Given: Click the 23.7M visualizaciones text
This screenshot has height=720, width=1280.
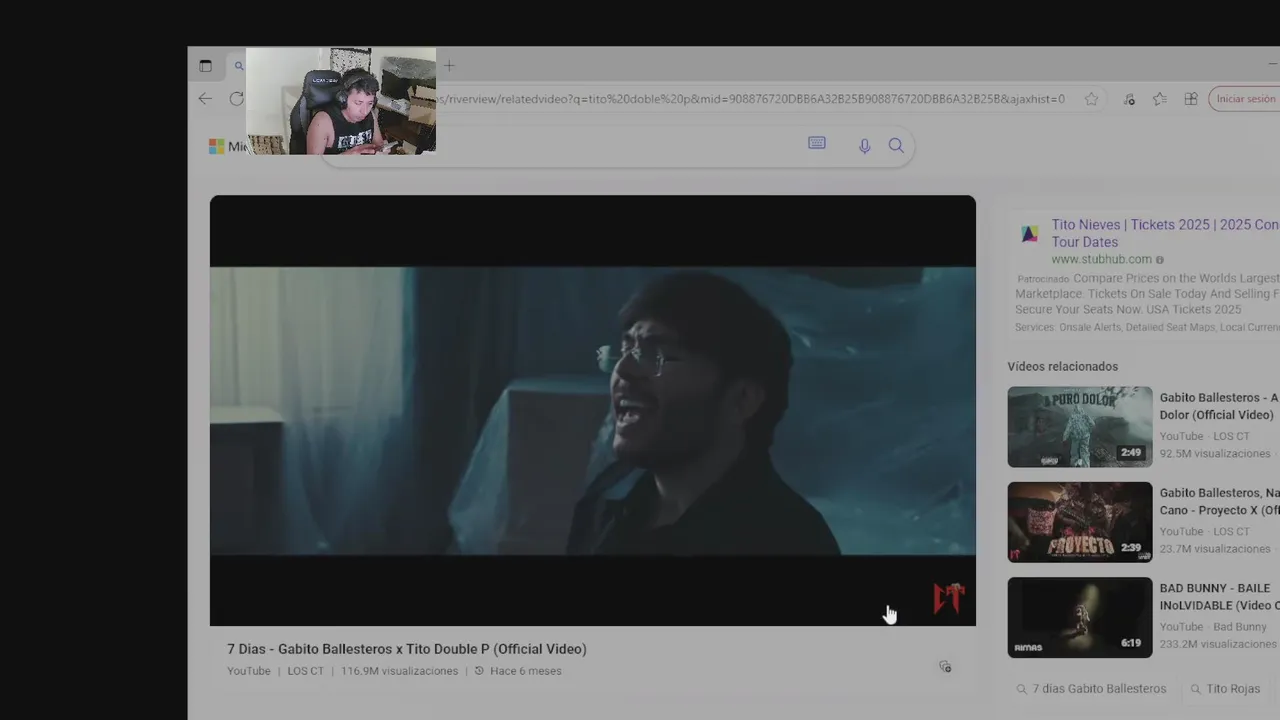Looking at the screenshot, I should [x=1215, y=549].
